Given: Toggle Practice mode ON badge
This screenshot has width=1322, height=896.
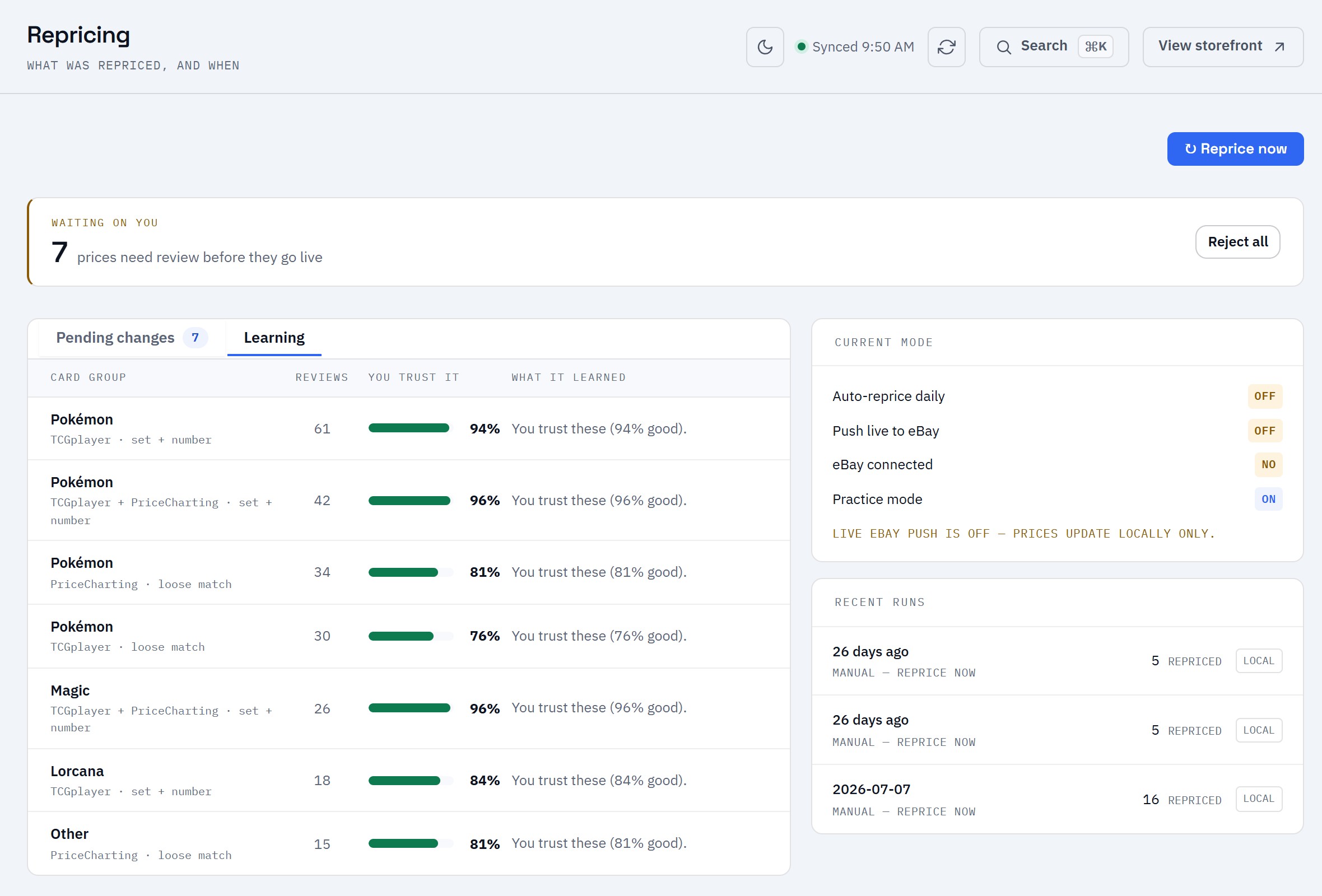Looking at the screenshot, I should pos(1268,499).
